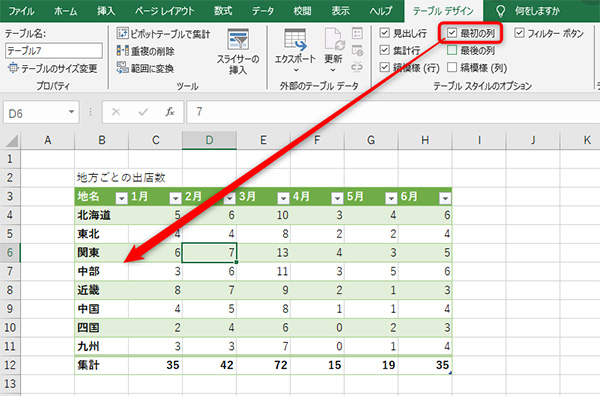The height and width of the screenshot is (396, 600).
Task: Open the ファイル (File) tab
Action: [x=21, y=11]
